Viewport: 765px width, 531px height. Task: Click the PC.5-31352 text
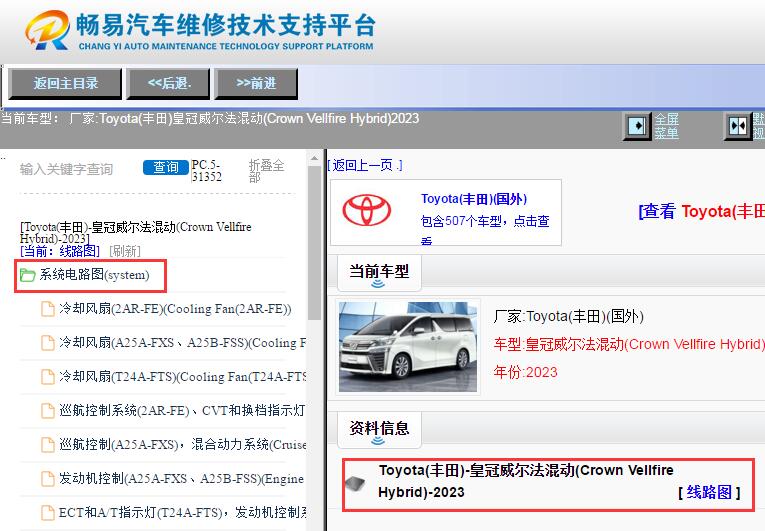click(x=206, y=171)
